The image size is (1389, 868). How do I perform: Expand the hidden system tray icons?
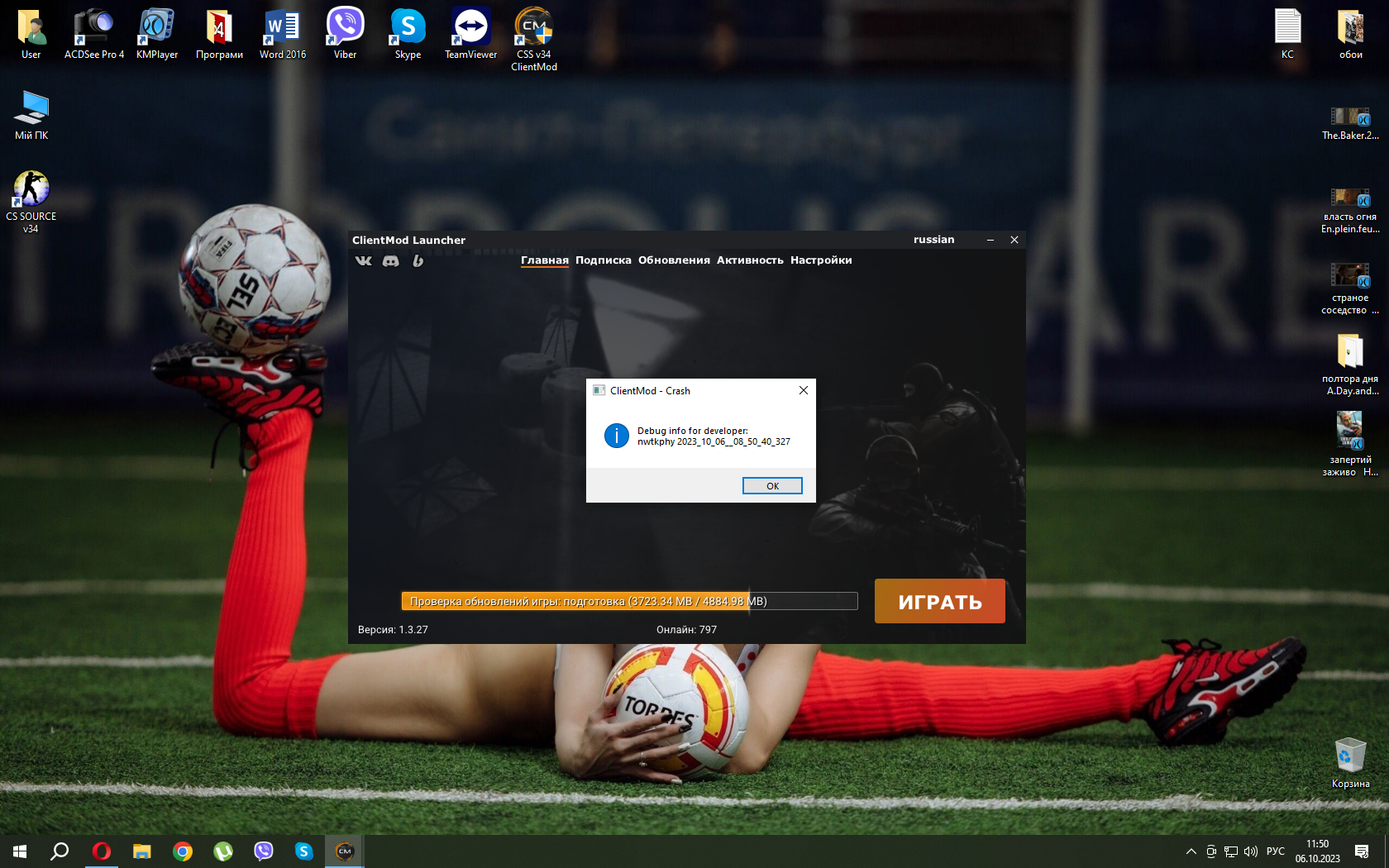point(1191,851)
